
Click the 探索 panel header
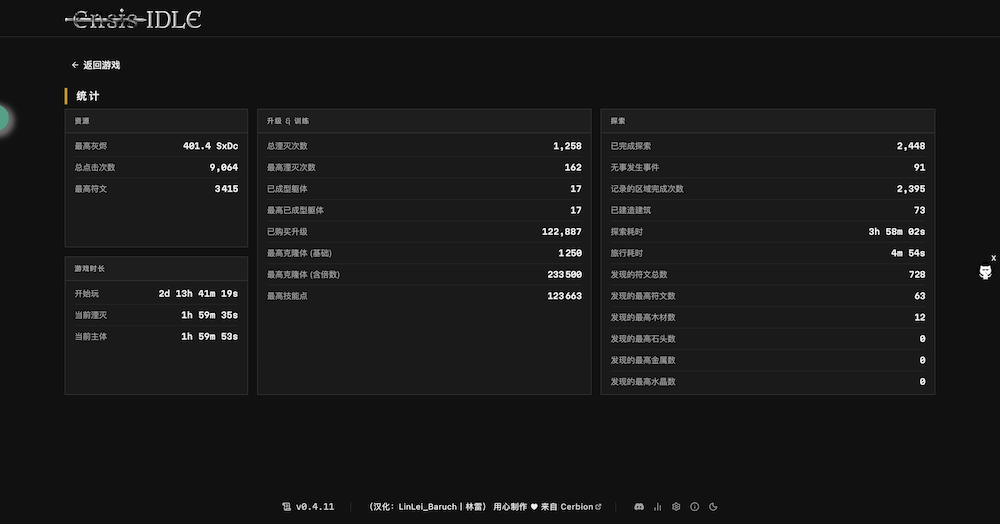[x=767, y=120]
